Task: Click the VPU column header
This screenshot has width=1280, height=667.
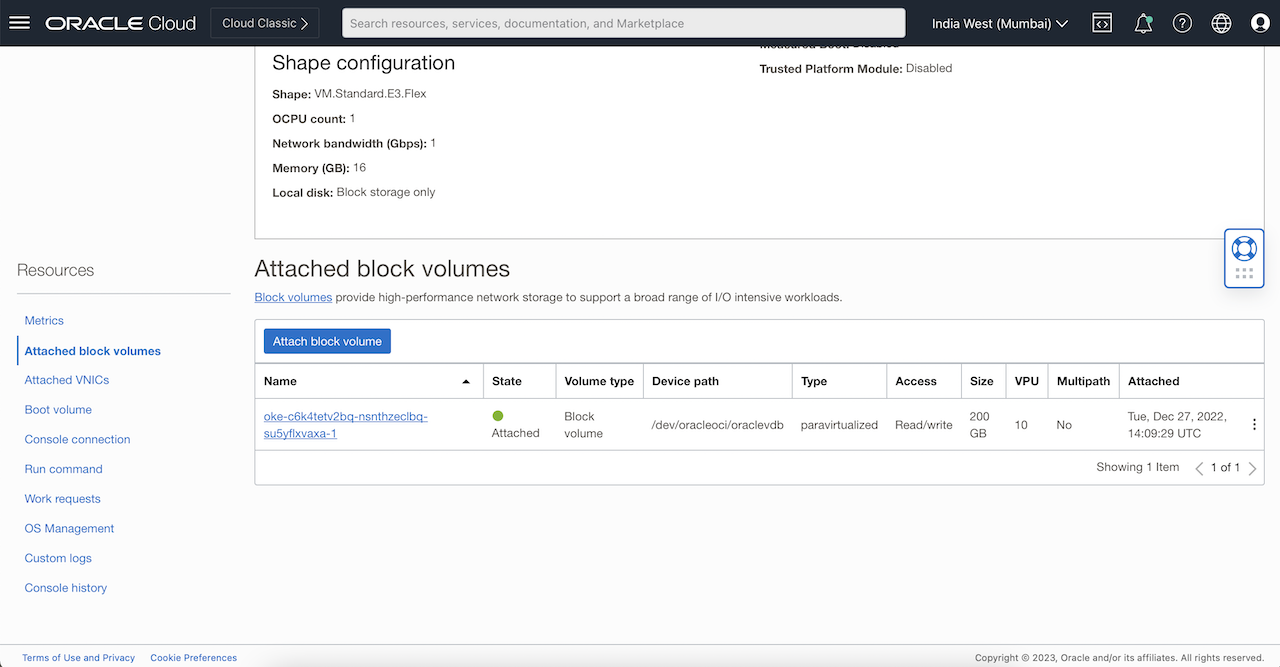Action: click(x=1027, y=381)
